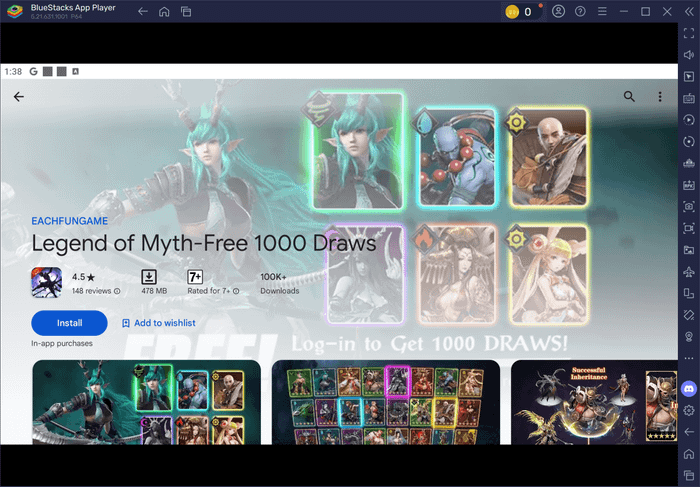Collapse the BlueStacks side toolbar

coord(689,12)
